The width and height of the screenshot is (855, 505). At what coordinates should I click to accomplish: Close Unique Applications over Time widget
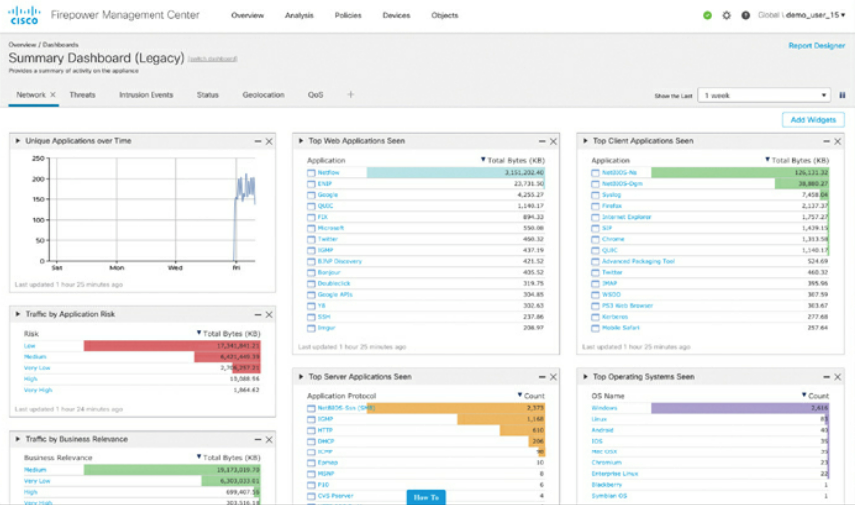click(269, 141)
